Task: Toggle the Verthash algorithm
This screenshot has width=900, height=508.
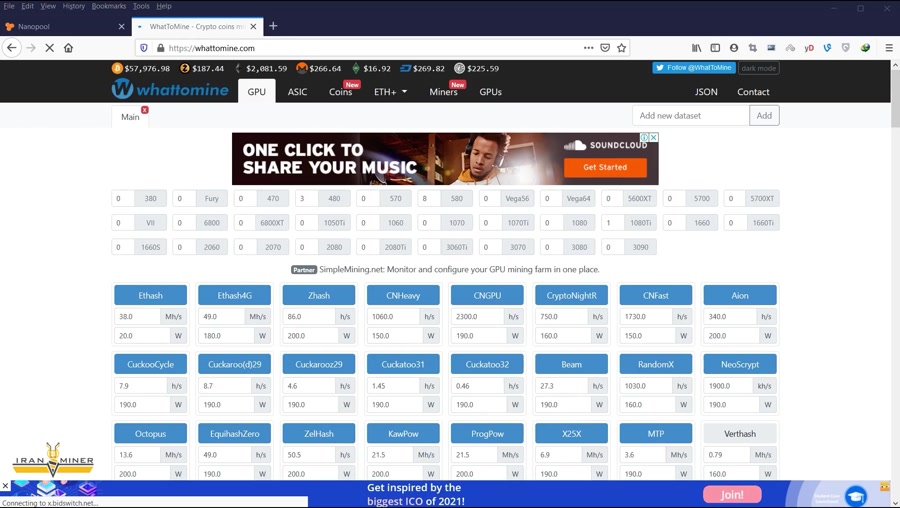Action: (740, 433)
